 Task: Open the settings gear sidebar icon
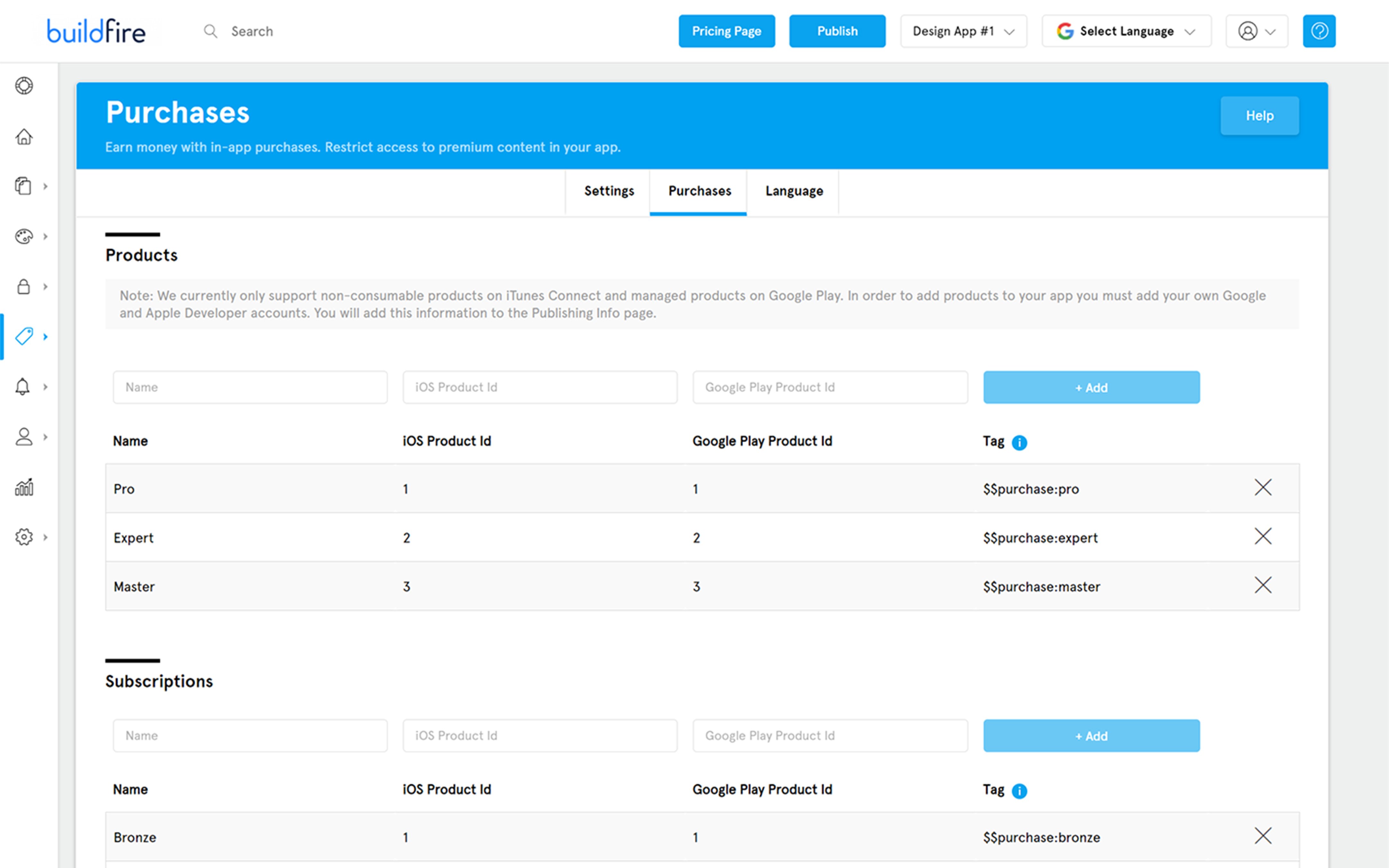(23, 537)
